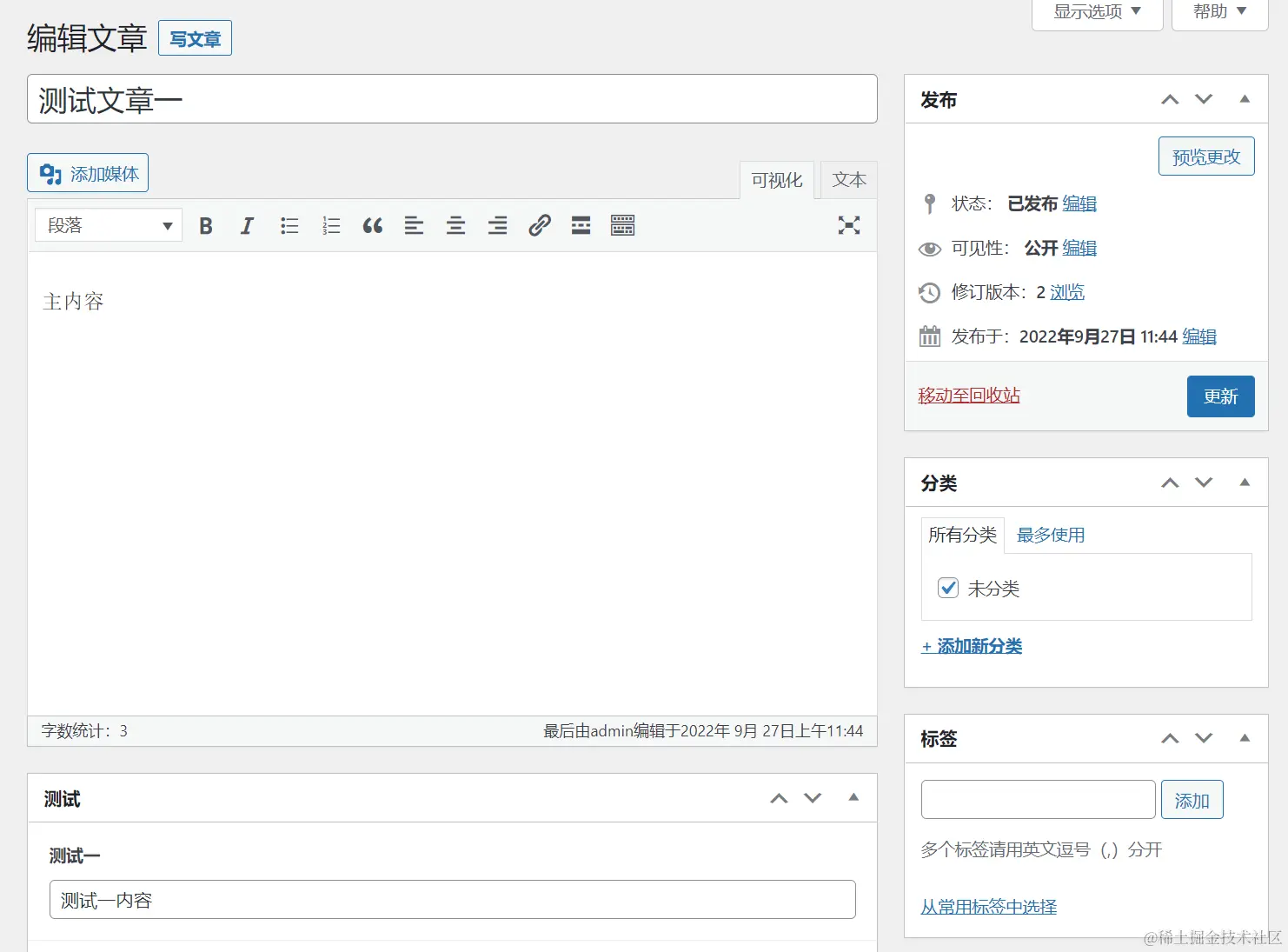Align text to the right

[x=498, y=226]
